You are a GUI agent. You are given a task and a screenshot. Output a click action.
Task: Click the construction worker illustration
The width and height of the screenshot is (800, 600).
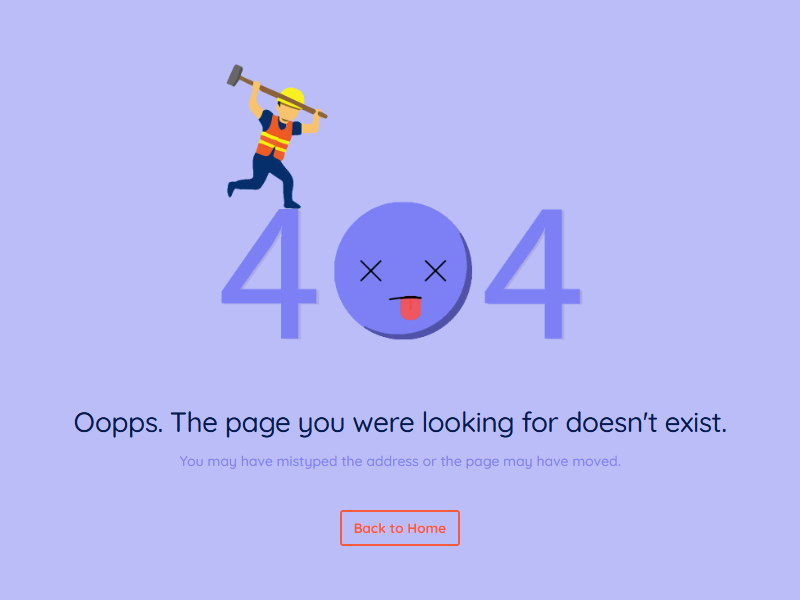(277, 137)
